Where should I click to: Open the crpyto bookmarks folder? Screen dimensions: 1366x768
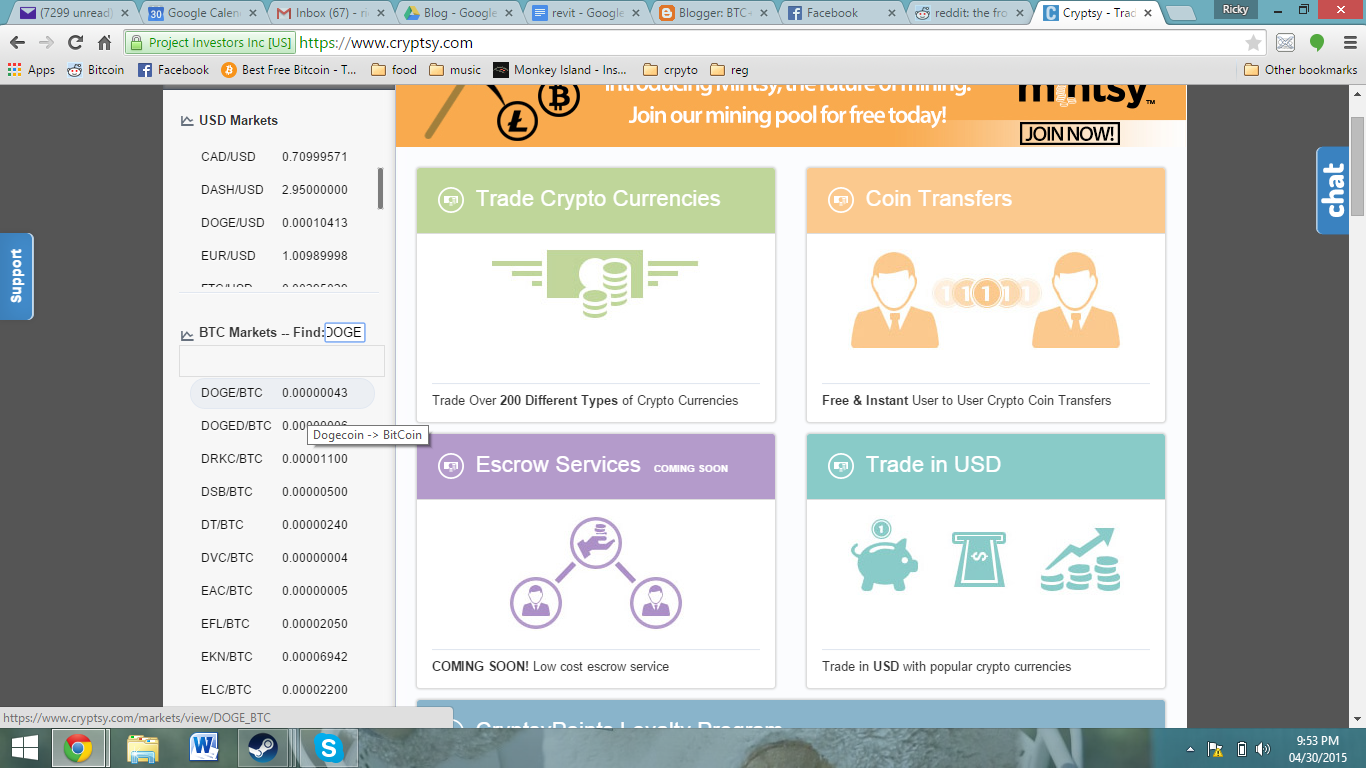click(x=671, y=70)
